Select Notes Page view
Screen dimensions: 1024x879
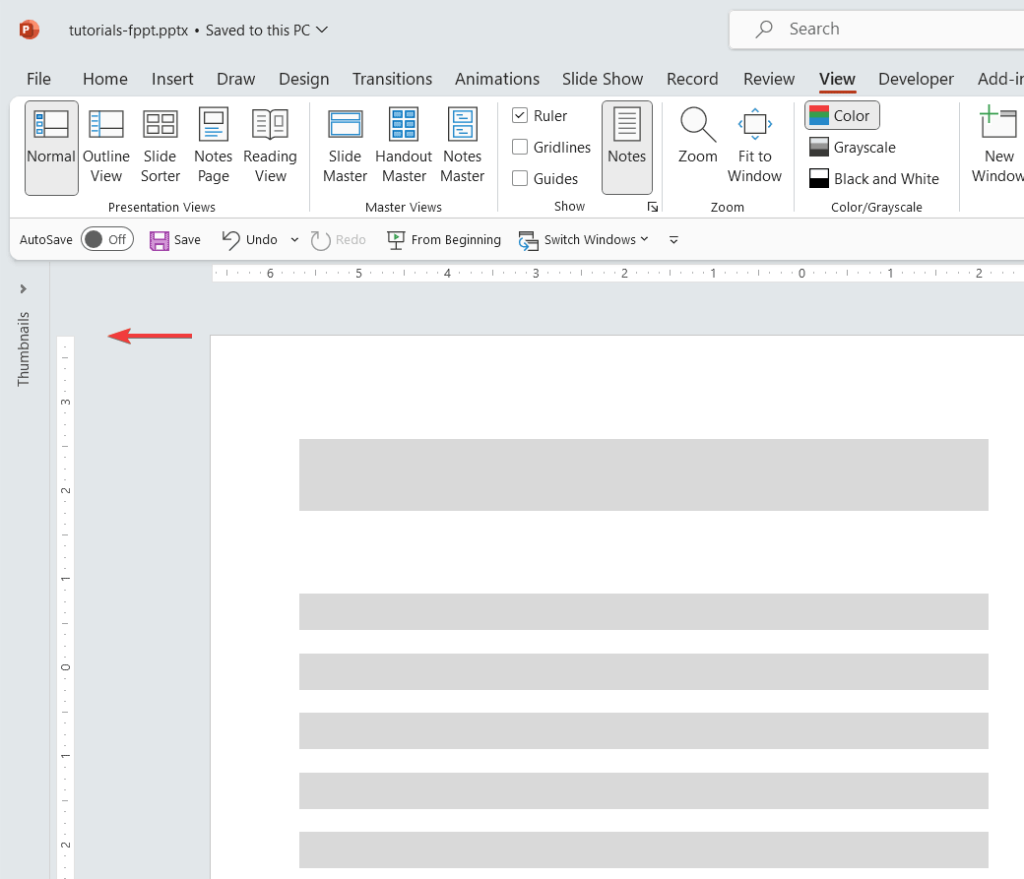click(213, 145)
